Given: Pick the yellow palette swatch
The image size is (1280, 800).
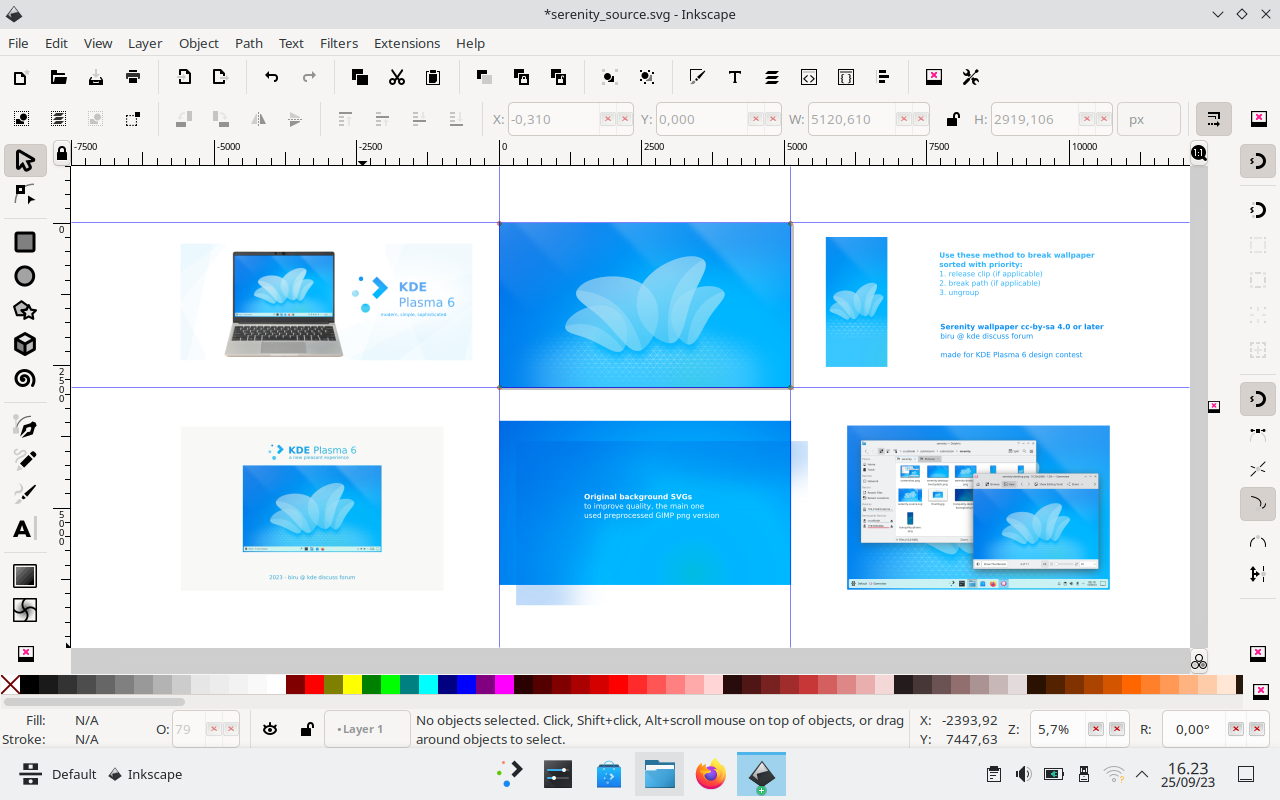Looking at the screenshot, I should pos(353,685).
